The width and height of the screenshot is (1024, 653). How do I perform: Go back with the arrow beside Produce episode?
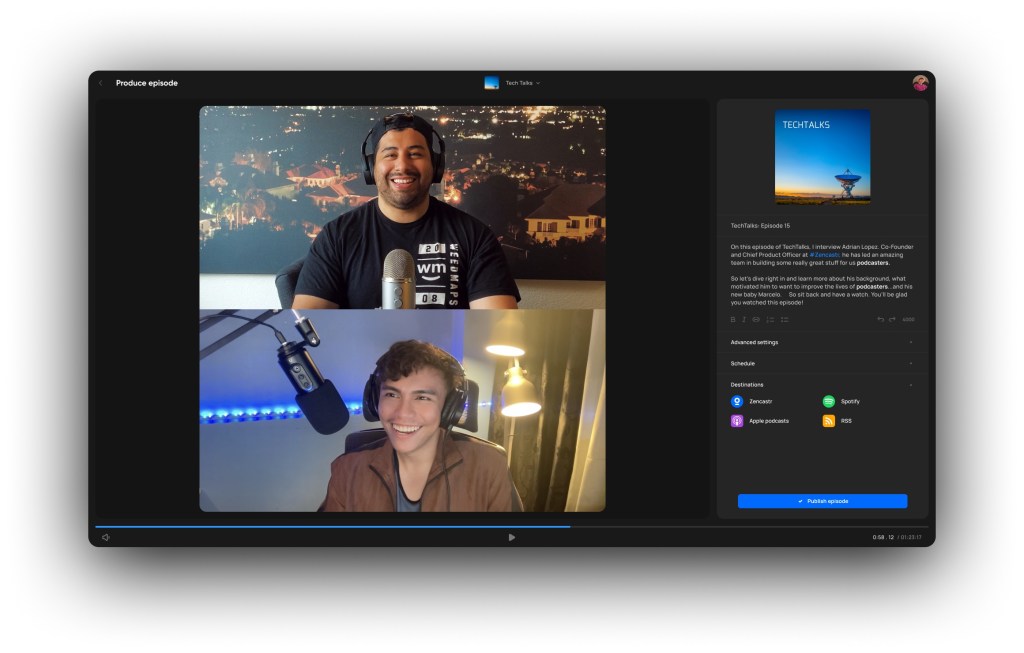(x=101, y=83)
